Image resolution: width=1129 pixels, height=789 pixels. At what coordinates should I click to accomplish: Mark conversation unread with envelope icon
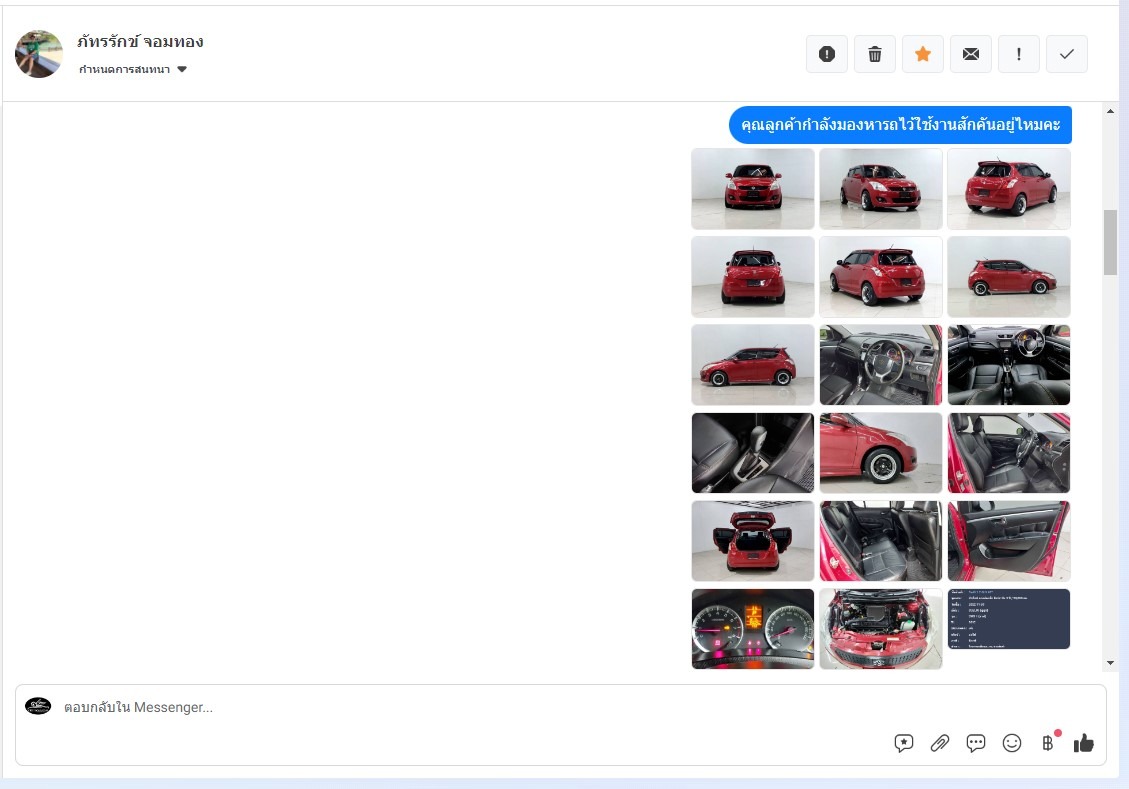point(971,54)
